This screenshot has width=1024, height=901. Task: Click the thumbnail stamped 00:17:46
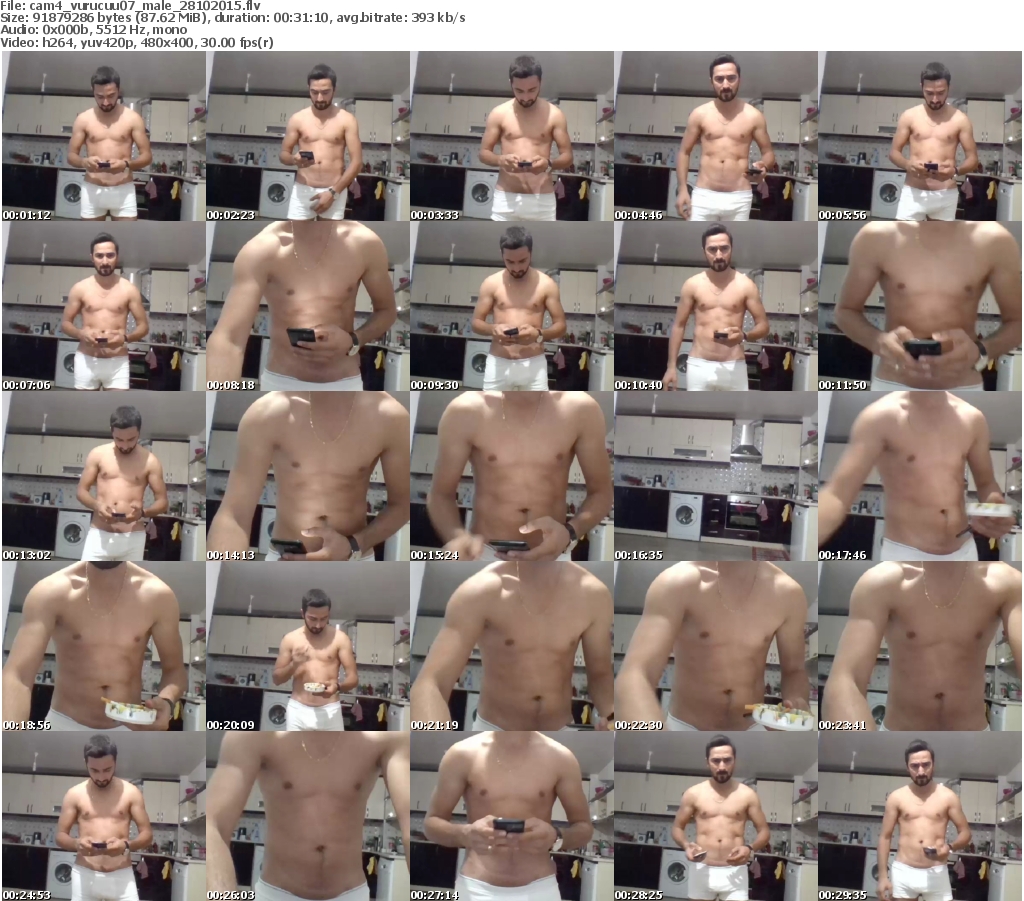(x=920, y=476)
